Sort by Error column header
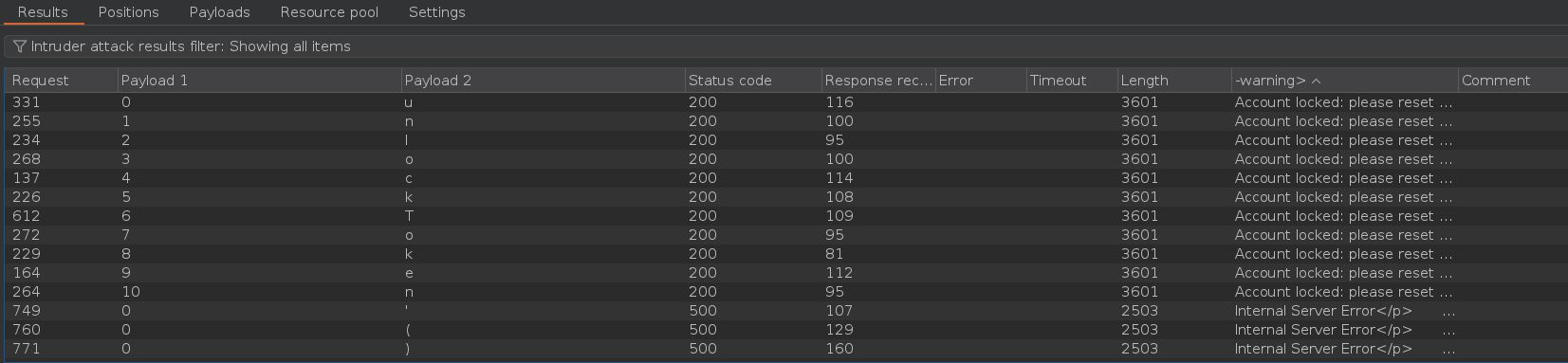 coord(981,81)
